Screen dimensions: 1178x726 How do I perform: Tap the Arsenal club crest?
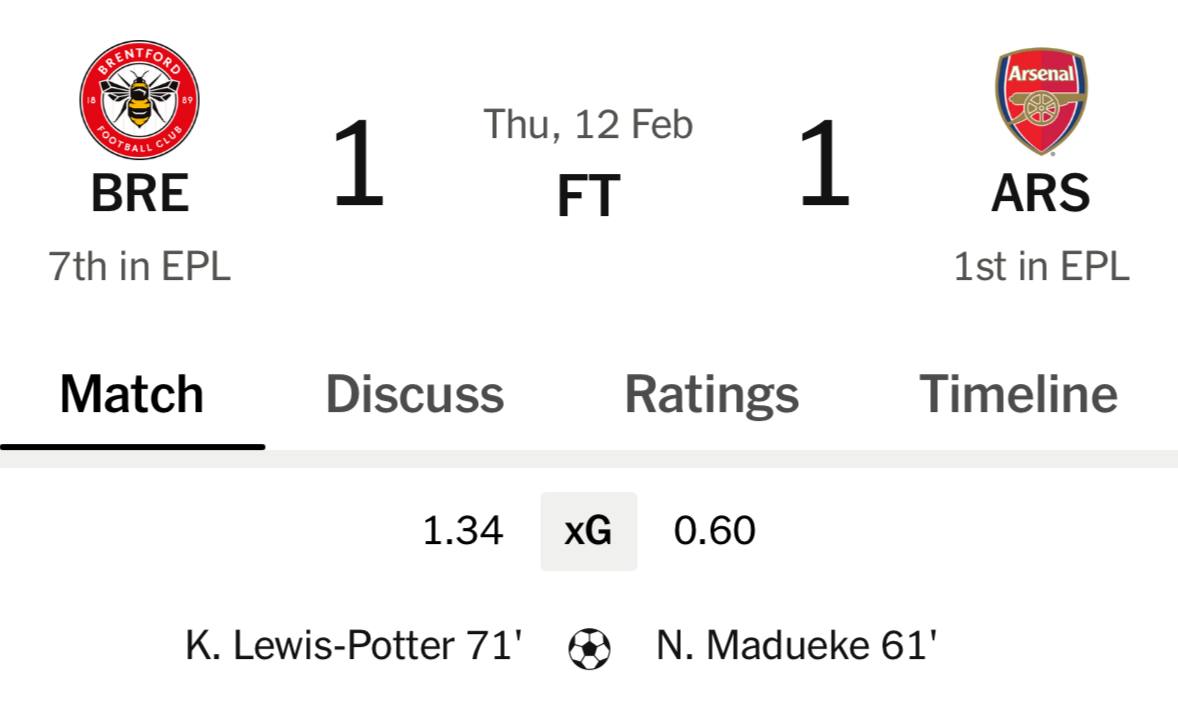tap(1040, 100)
